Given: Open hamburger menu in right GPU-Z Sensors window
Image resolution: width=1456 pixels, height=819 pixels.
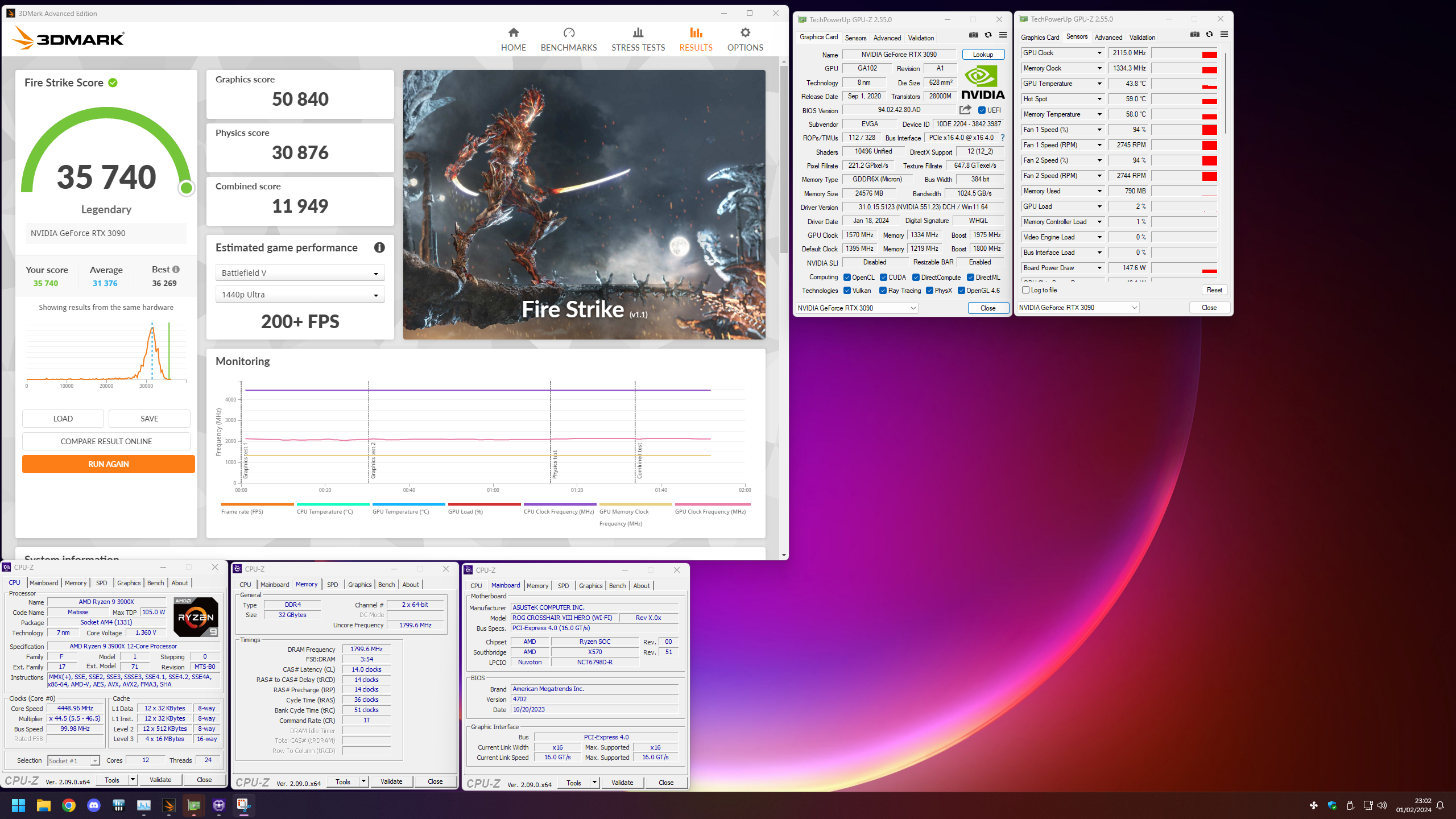Looking at the screenshot, I should pyautogui.click(x=1225, y=34).
